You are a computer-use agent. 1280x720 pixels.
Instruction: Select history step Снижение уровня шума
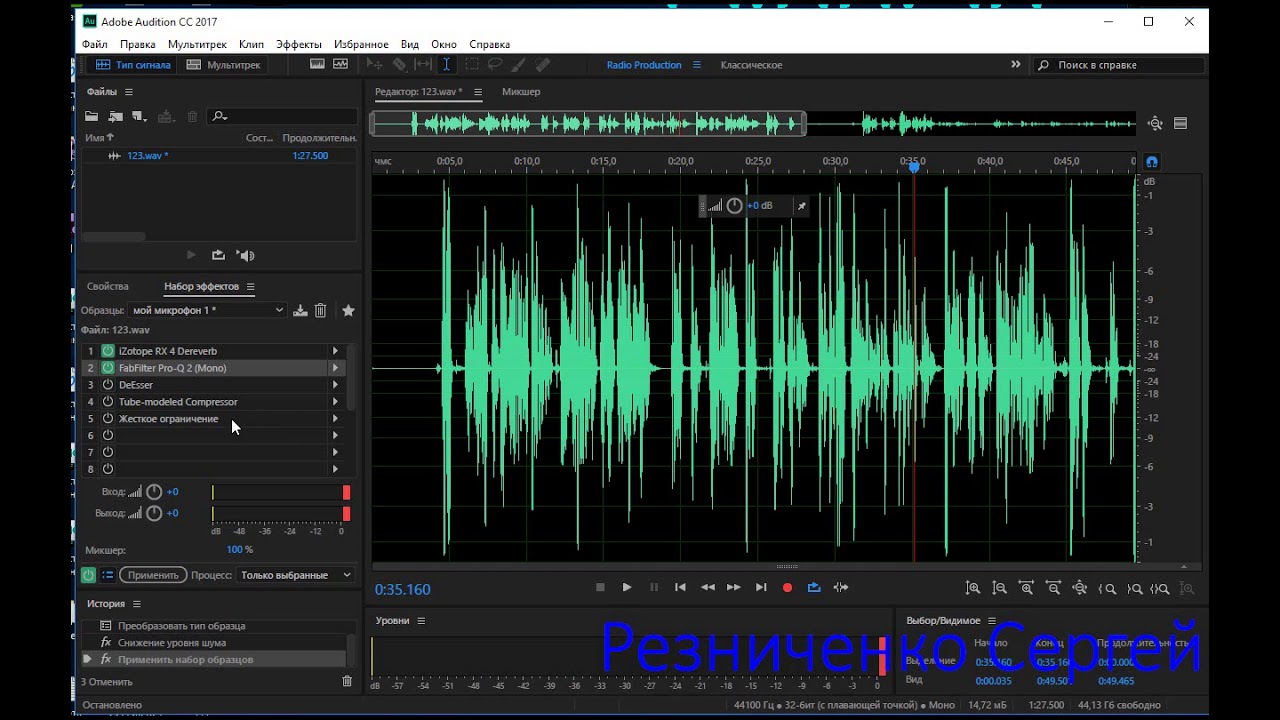[172, 643]
